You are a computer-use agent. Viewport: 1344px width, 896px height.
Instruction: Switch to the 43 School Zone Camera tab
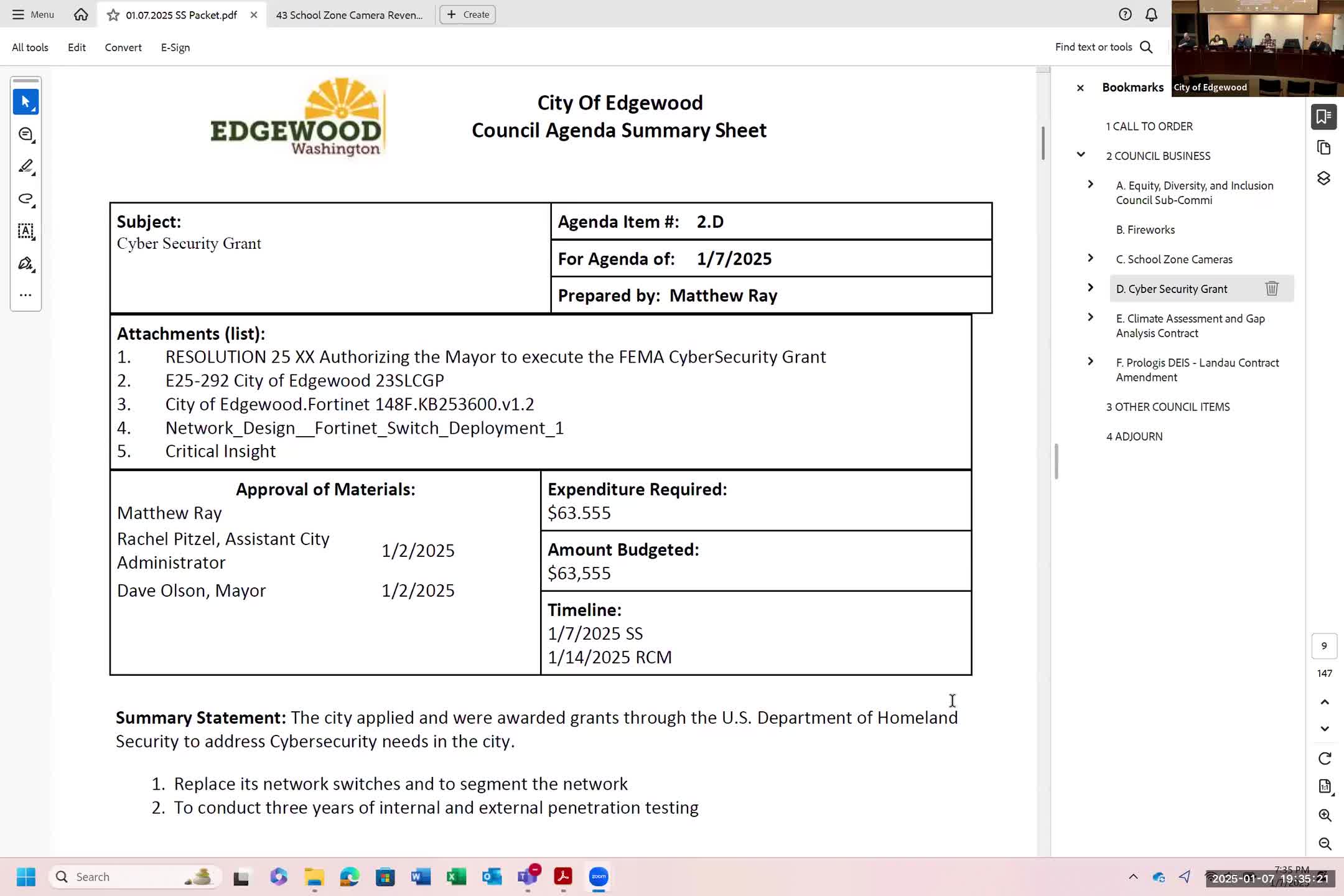[x=348, y=14]
